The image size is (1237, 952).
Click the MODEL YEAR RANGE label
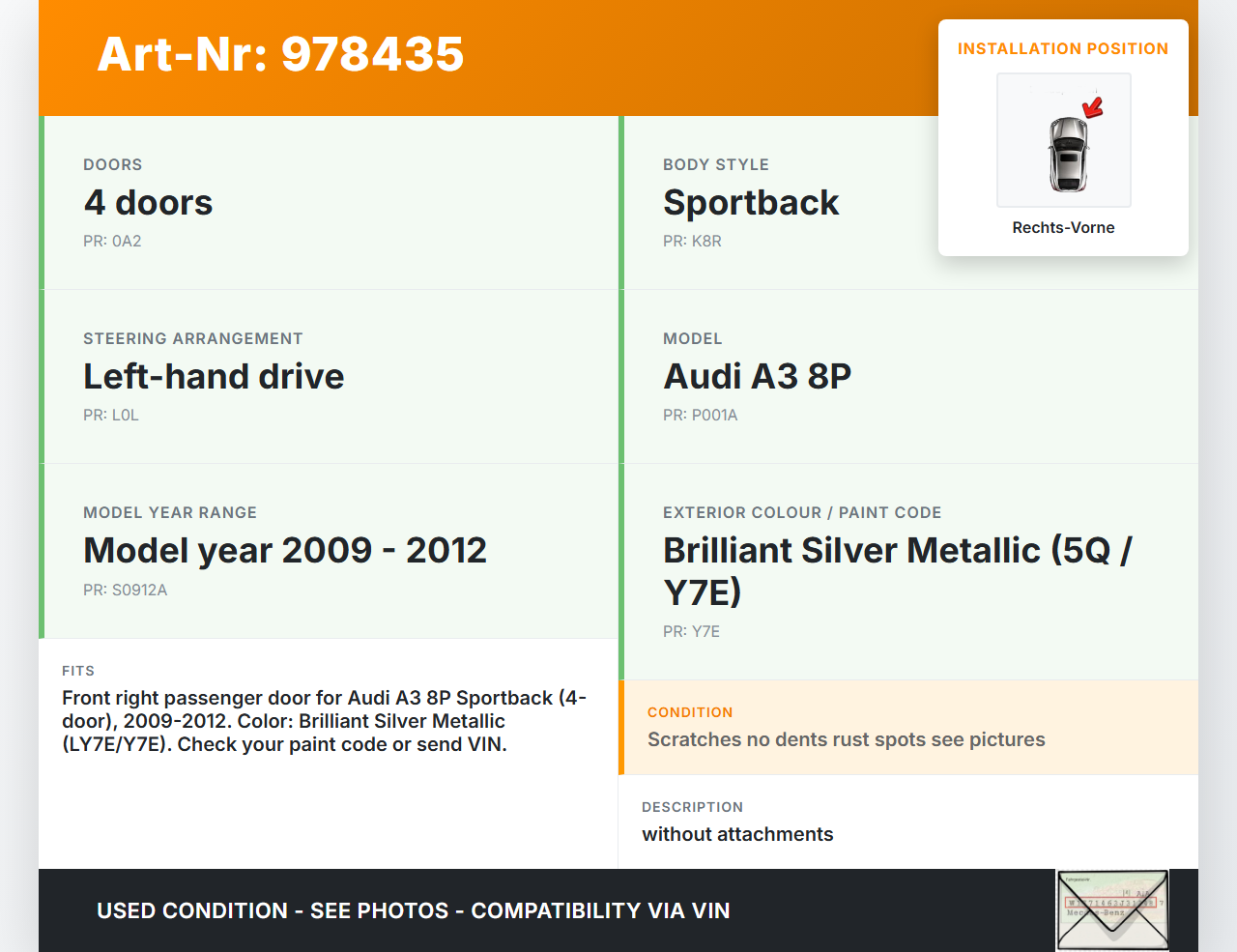pos(170,512)
